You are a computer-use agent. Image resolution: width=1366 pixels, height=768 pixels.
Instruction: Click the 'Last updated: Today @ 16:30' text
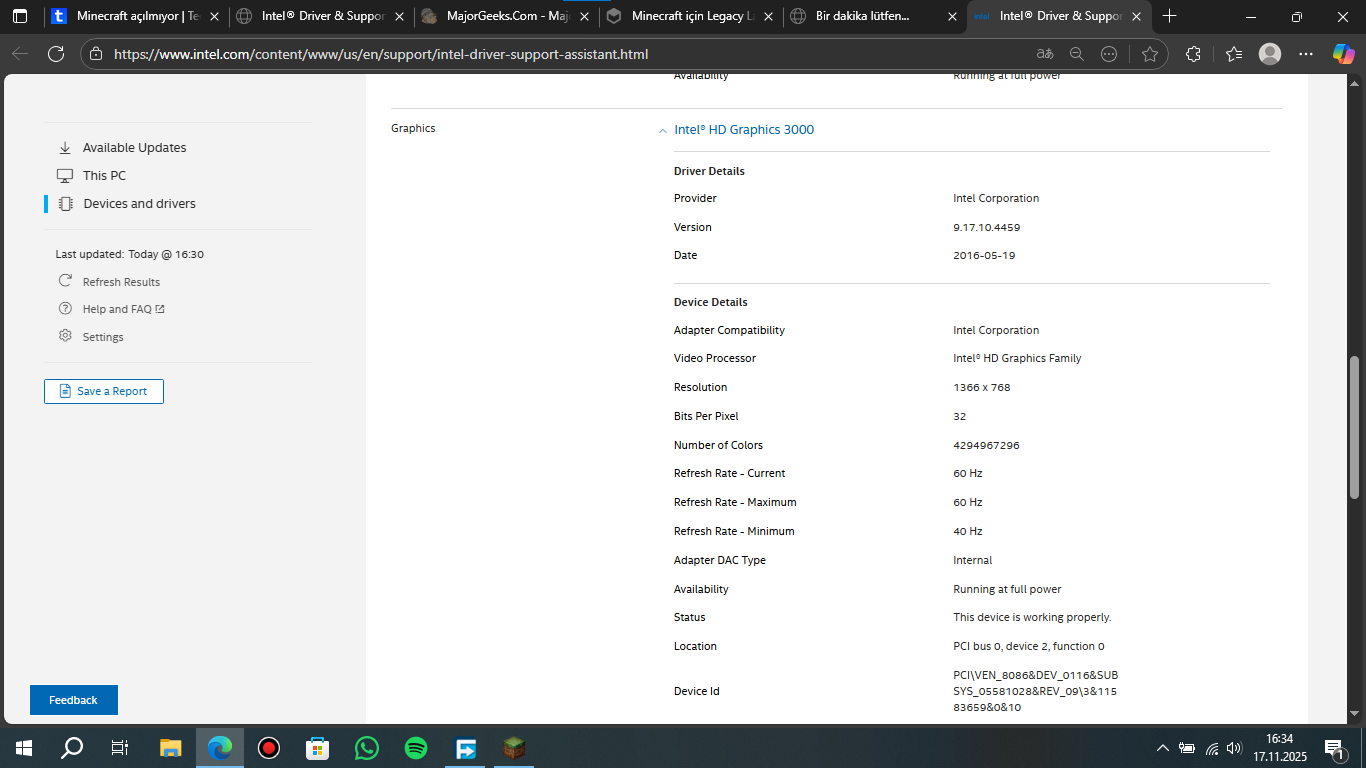[x=130, y=255]
